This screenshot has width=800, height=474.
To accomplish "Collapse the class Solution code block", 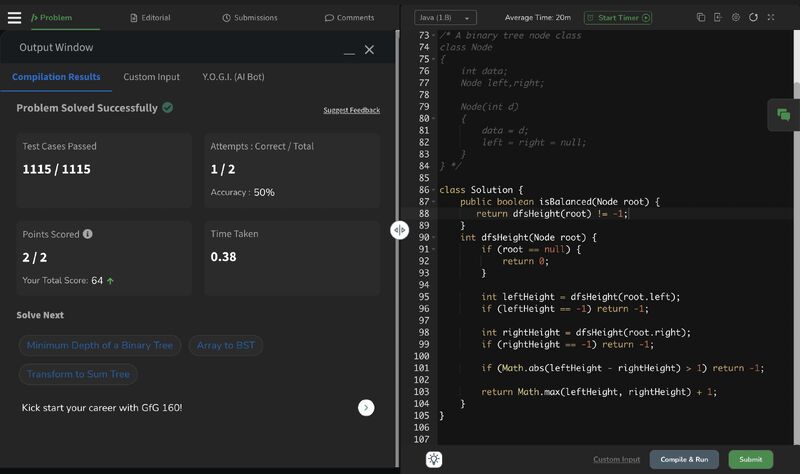I will point(432,190).
